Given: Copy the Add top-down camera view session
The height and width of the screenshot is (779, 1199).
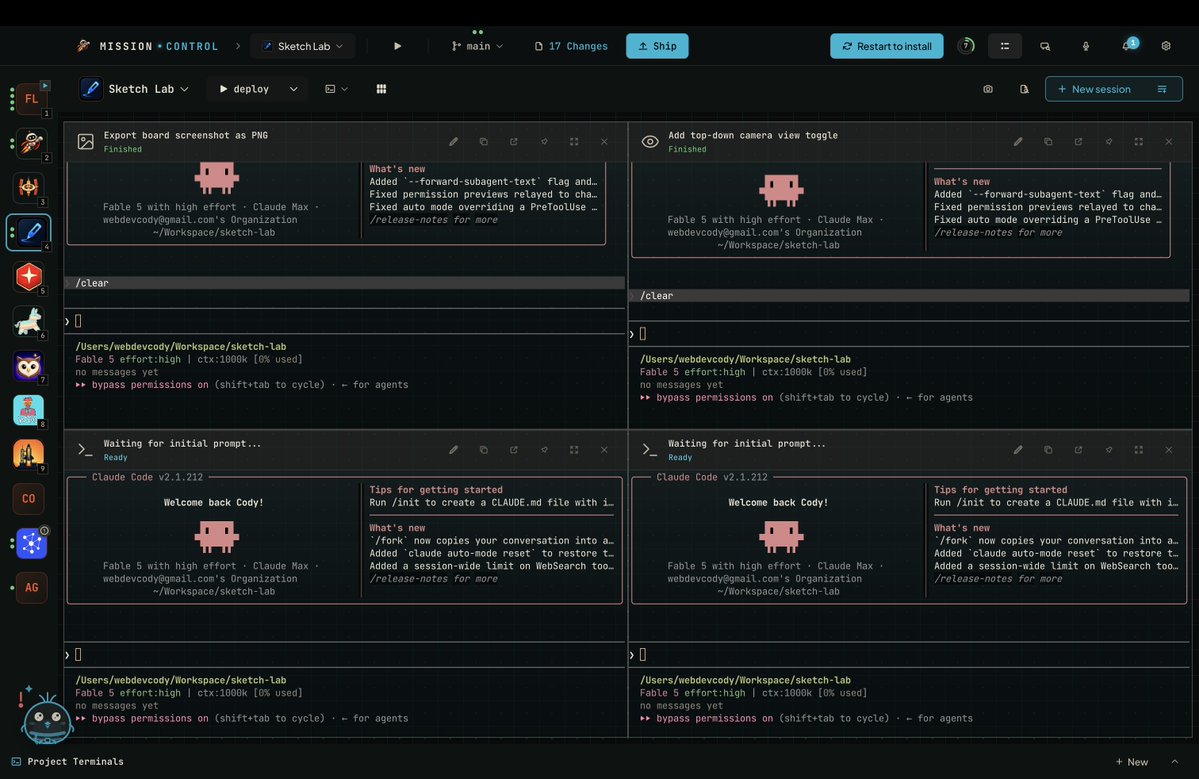Looking at the screenshot, I should tap(1048, 141).
